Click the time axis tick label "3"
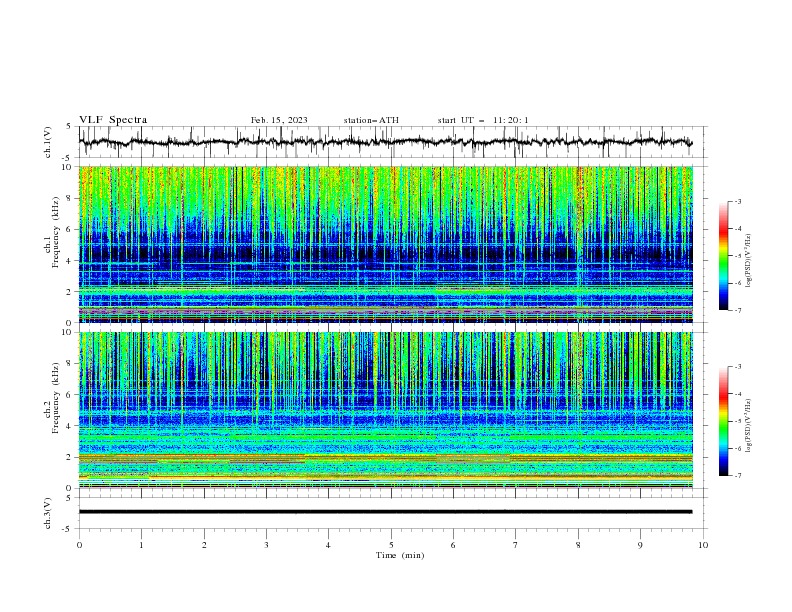Image resolution: width=792 pixels, height=612 pixels. click(x=266, y=545)
